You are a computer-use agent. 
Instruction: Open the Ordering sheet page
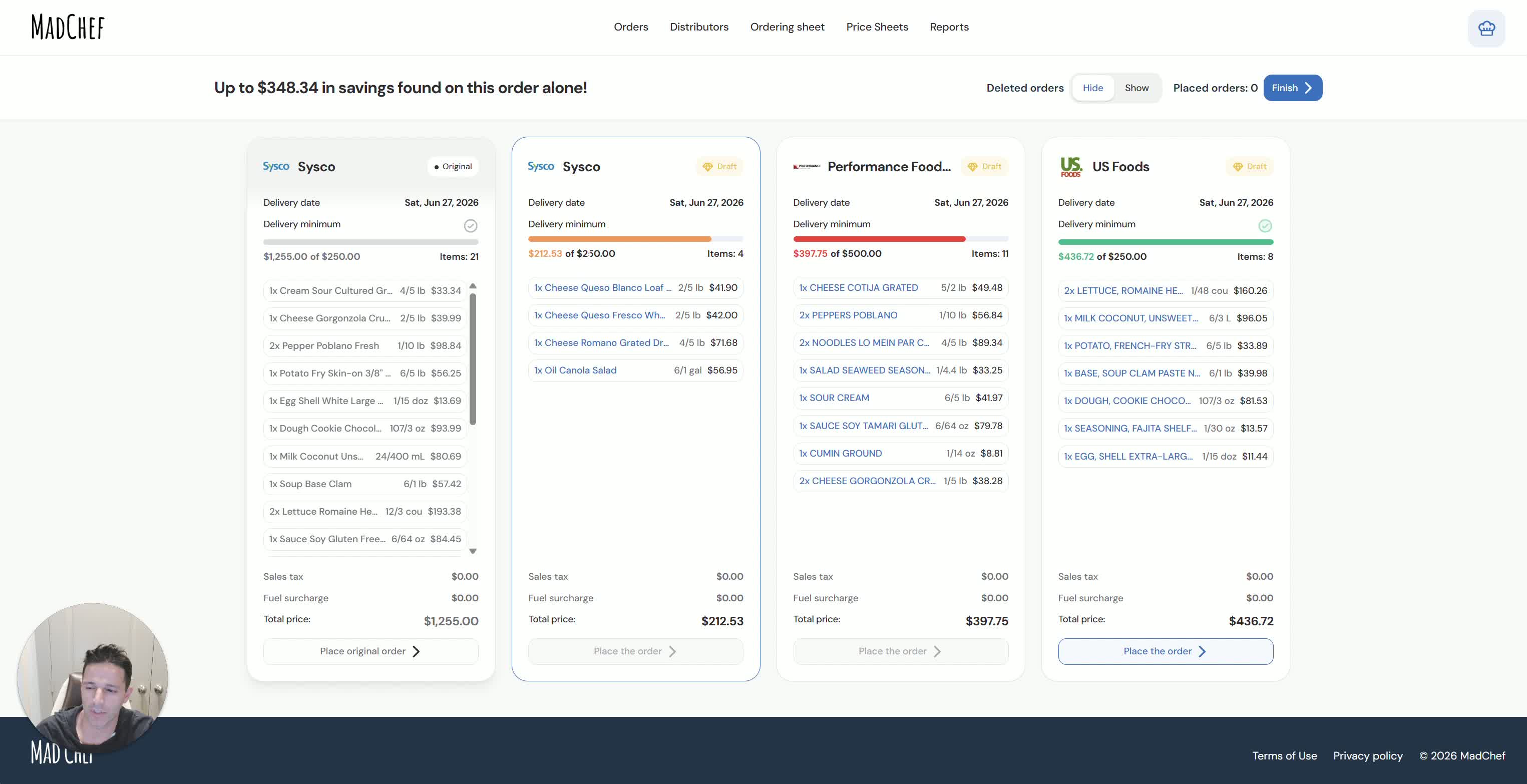point(787,27)
